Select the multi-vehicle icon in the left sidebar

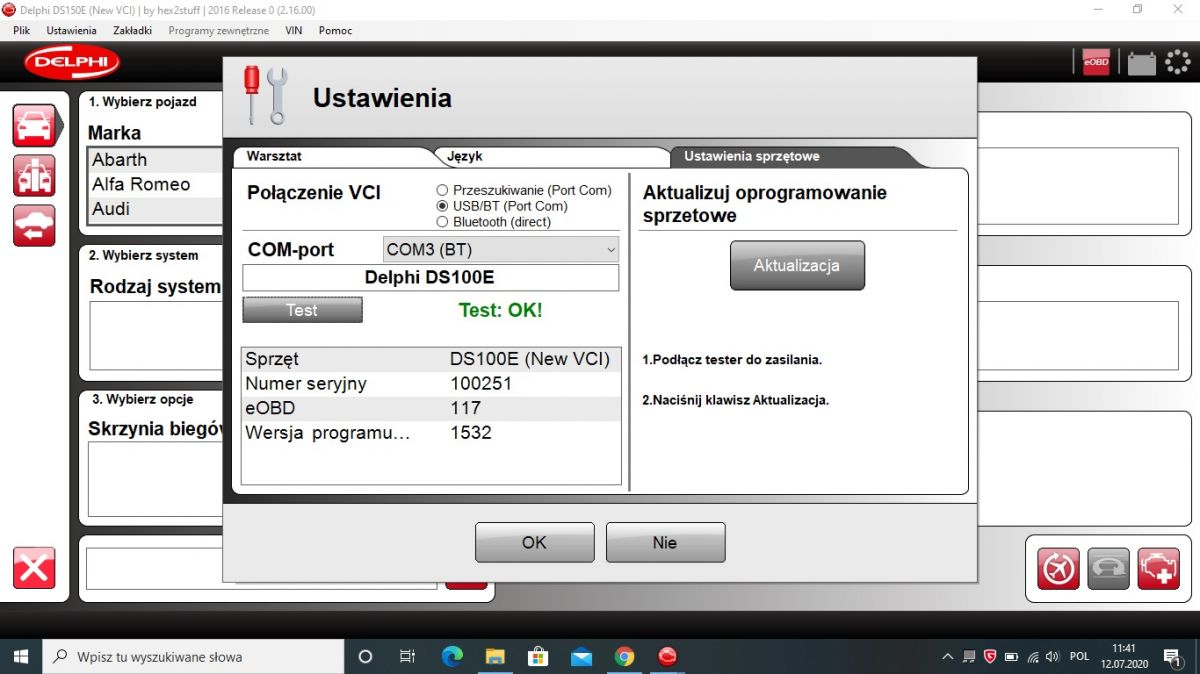pos(34,175)
